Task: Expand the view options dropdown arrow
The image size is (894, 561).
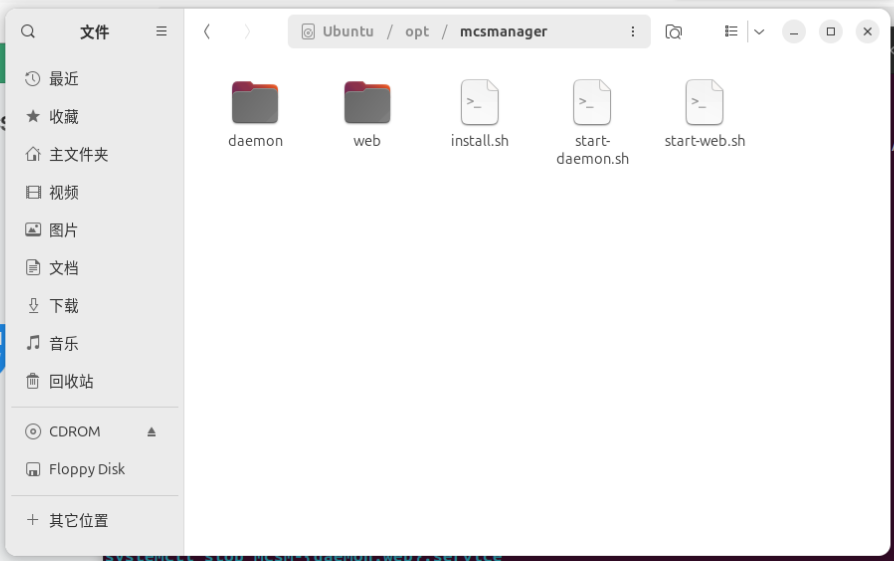Action: tap(759, 31)
